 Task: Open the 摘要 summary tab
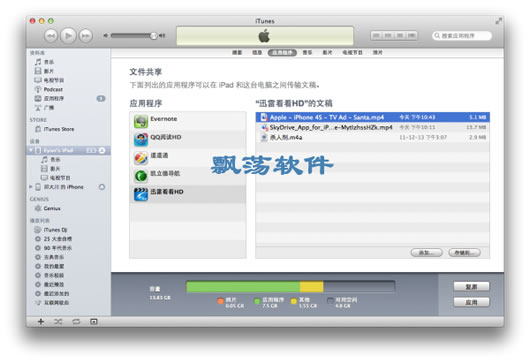click(x=237, y=52)
